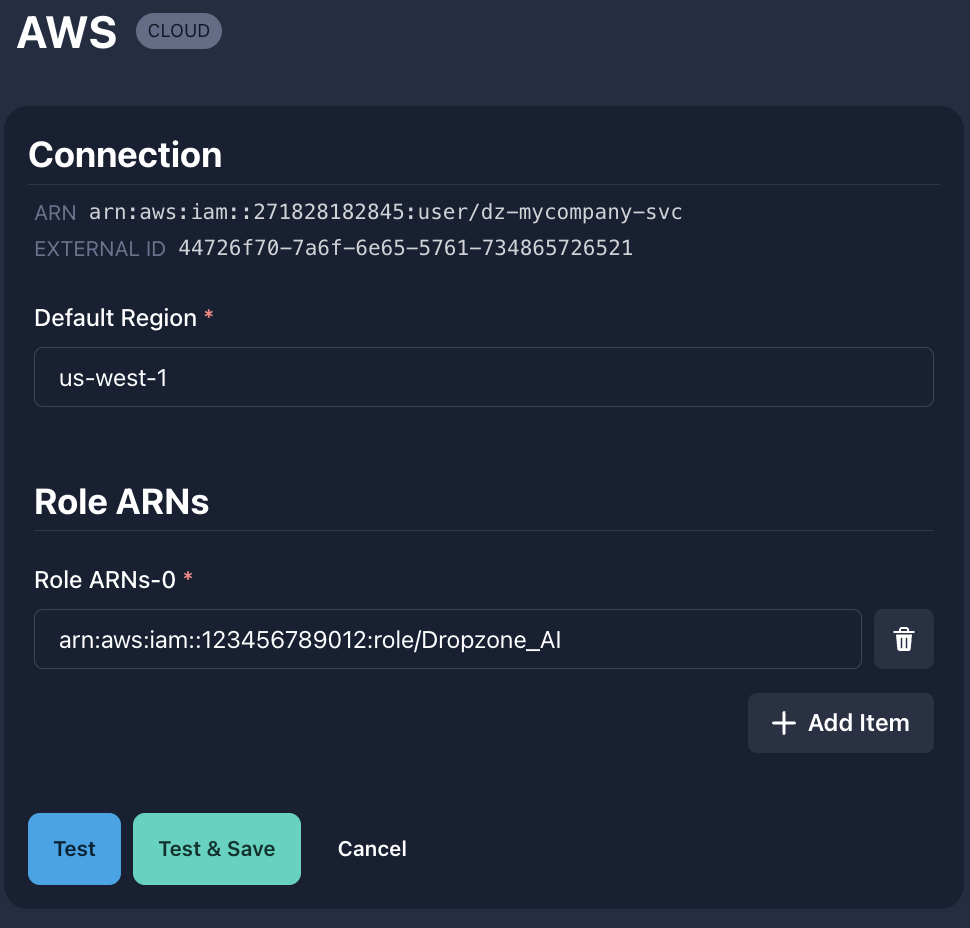Click the EXTERNAL ID label
This screenshot has height=928, width=970.
pos(99,249)
